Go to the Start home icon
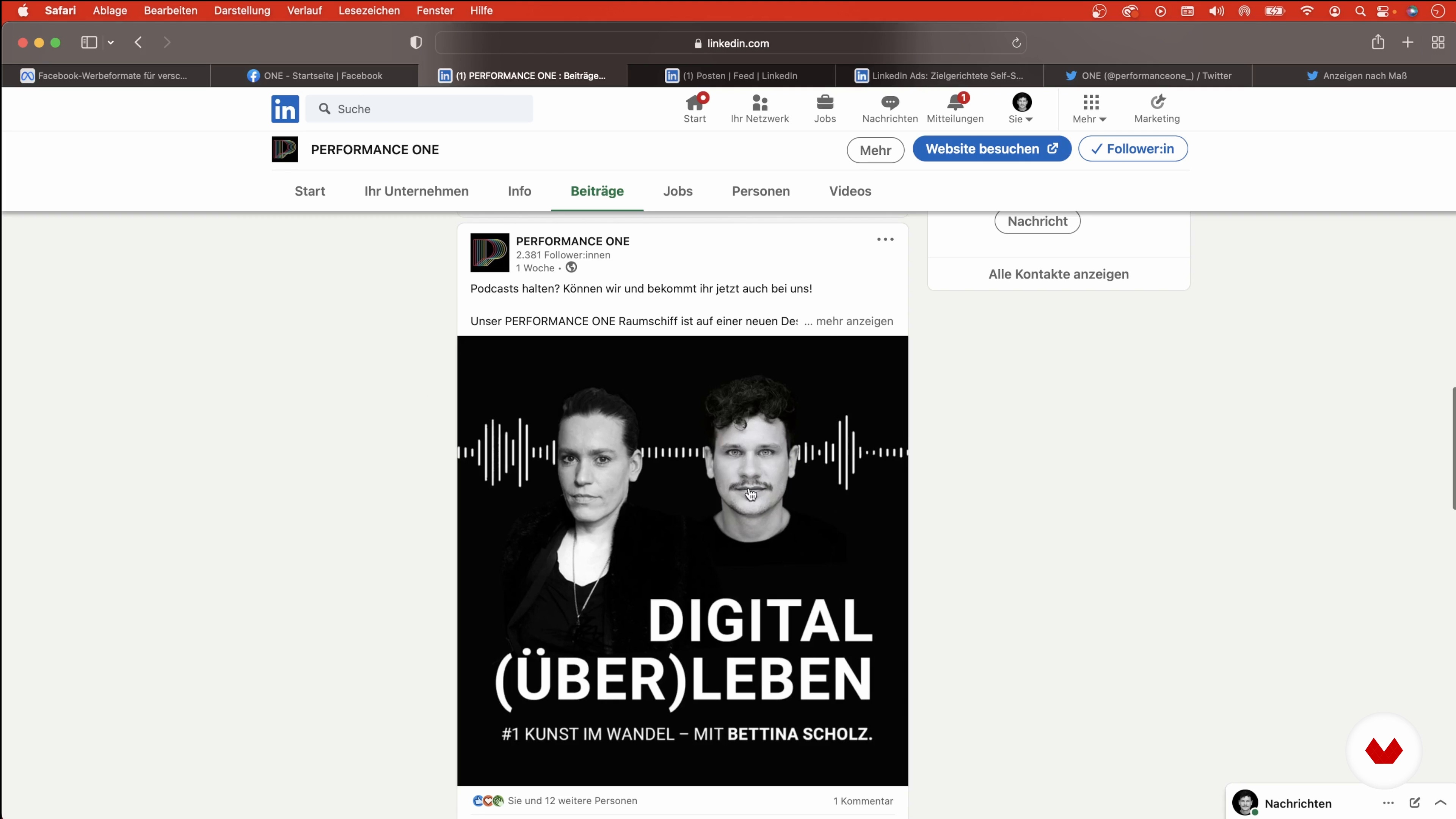1456x819 pixels. 695,108
